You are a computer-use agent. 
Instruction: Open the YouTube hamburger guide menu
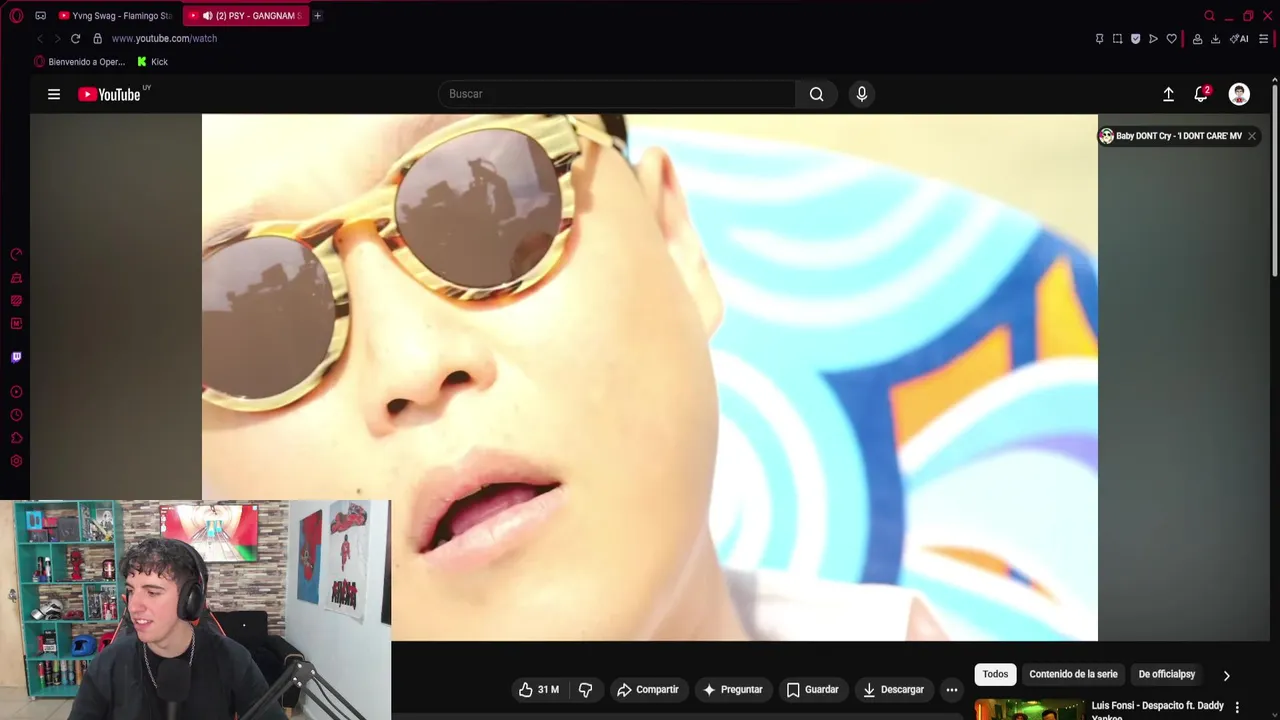tap(54, 94)
